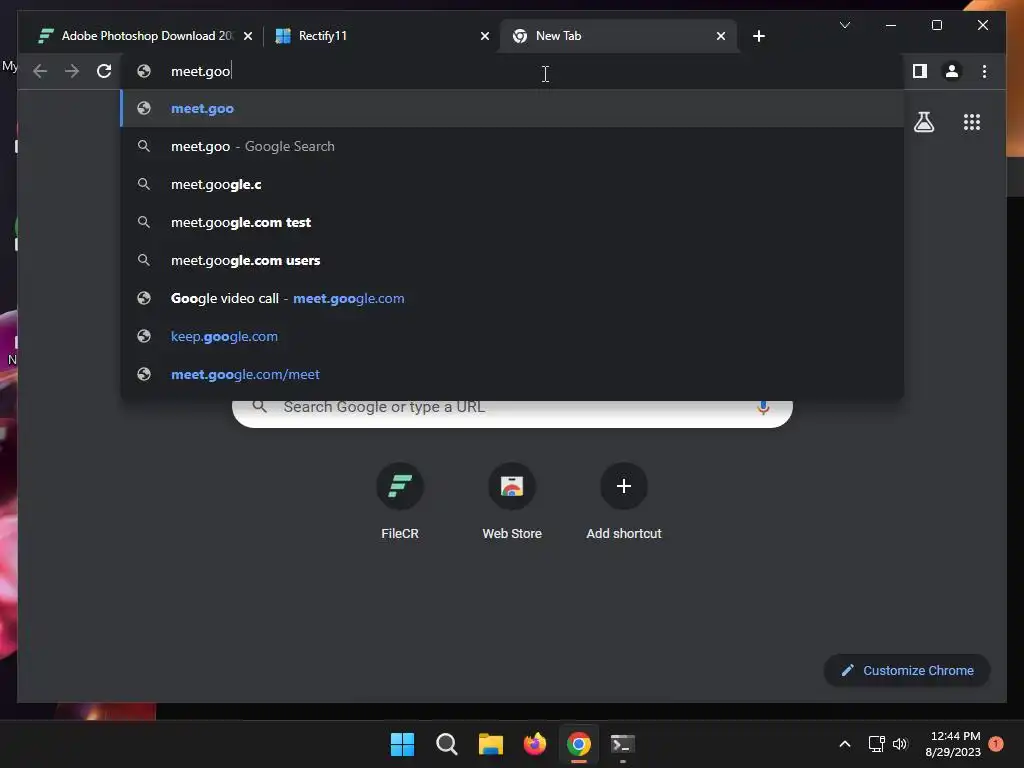Viewport: 1024px width, 768px height.
Task: Open File Explorer from the taskbar
Action: point(490,744)
